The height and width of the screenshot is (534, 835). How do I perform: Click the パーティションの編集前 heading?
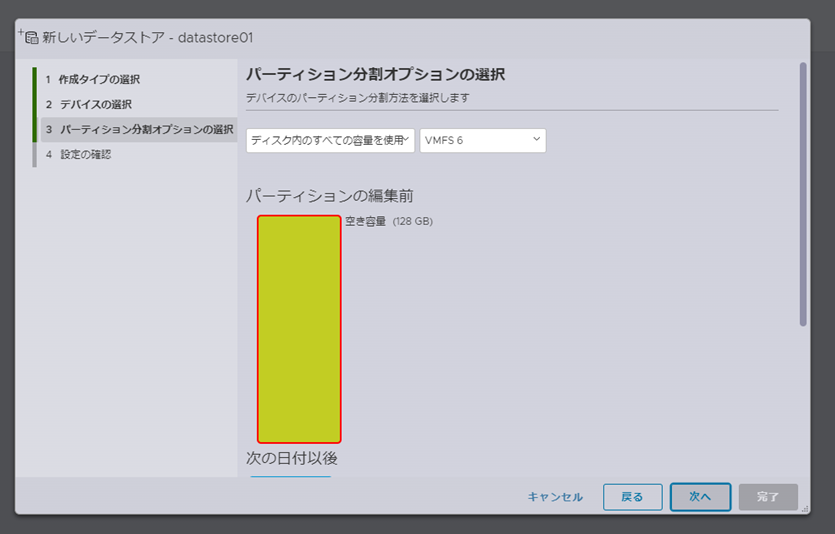(330, 196)
